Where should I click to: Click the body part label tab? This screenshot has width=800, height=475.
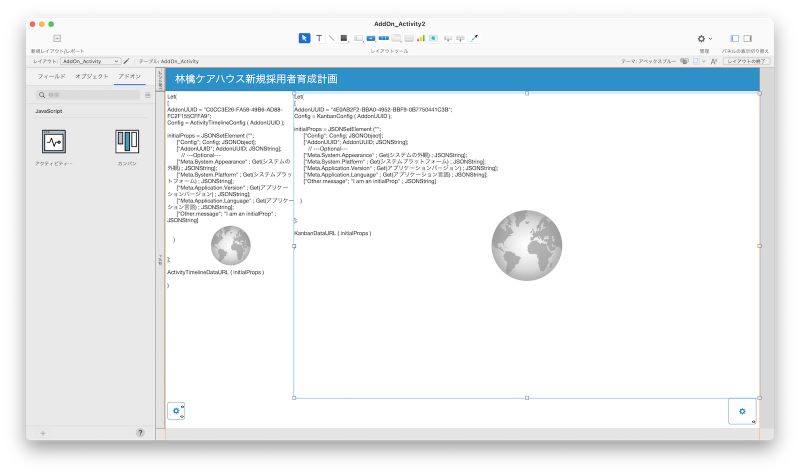(x=160, y=260)
